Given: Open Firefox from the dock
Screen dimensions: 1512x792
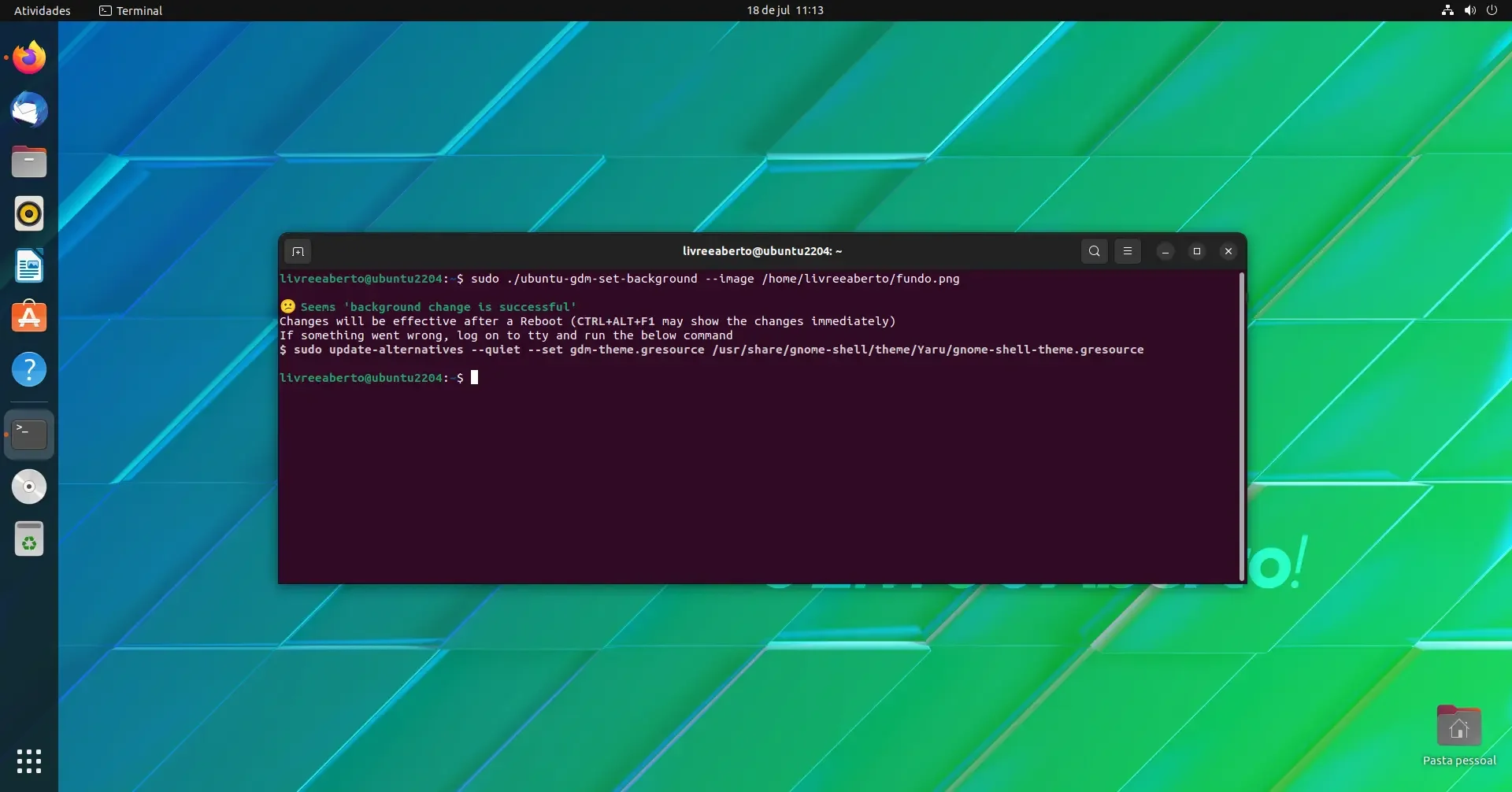Looking at the screenshot, I should [29, 57].
